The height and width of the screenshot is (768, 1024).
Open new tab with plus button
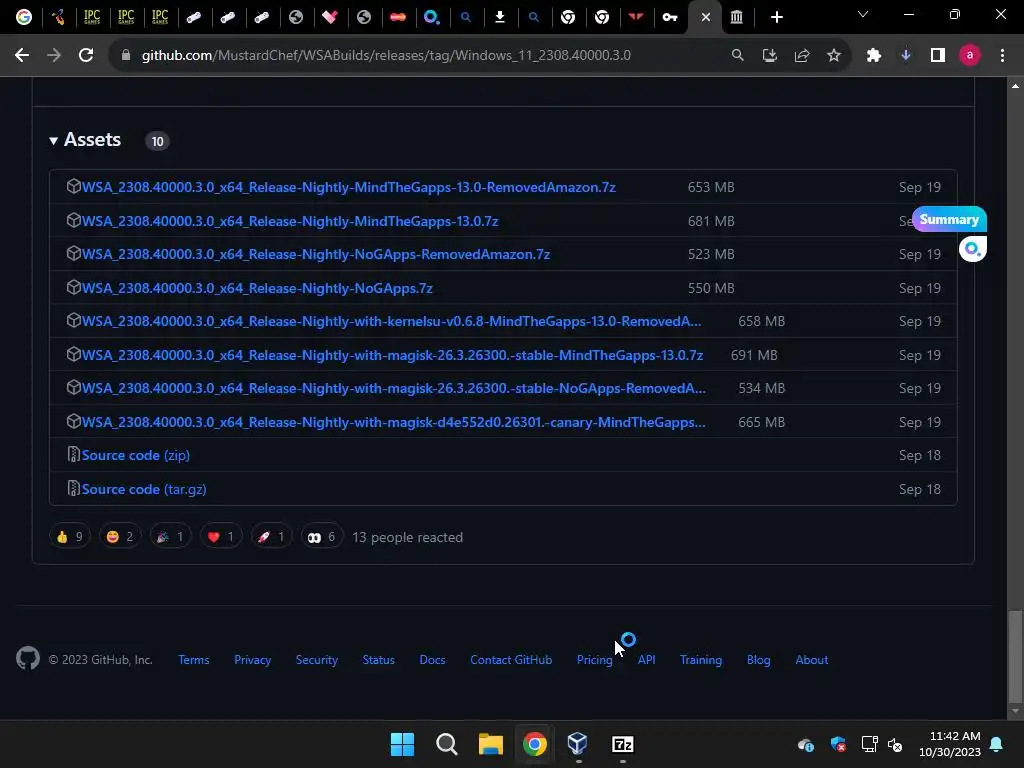(776, 18)
